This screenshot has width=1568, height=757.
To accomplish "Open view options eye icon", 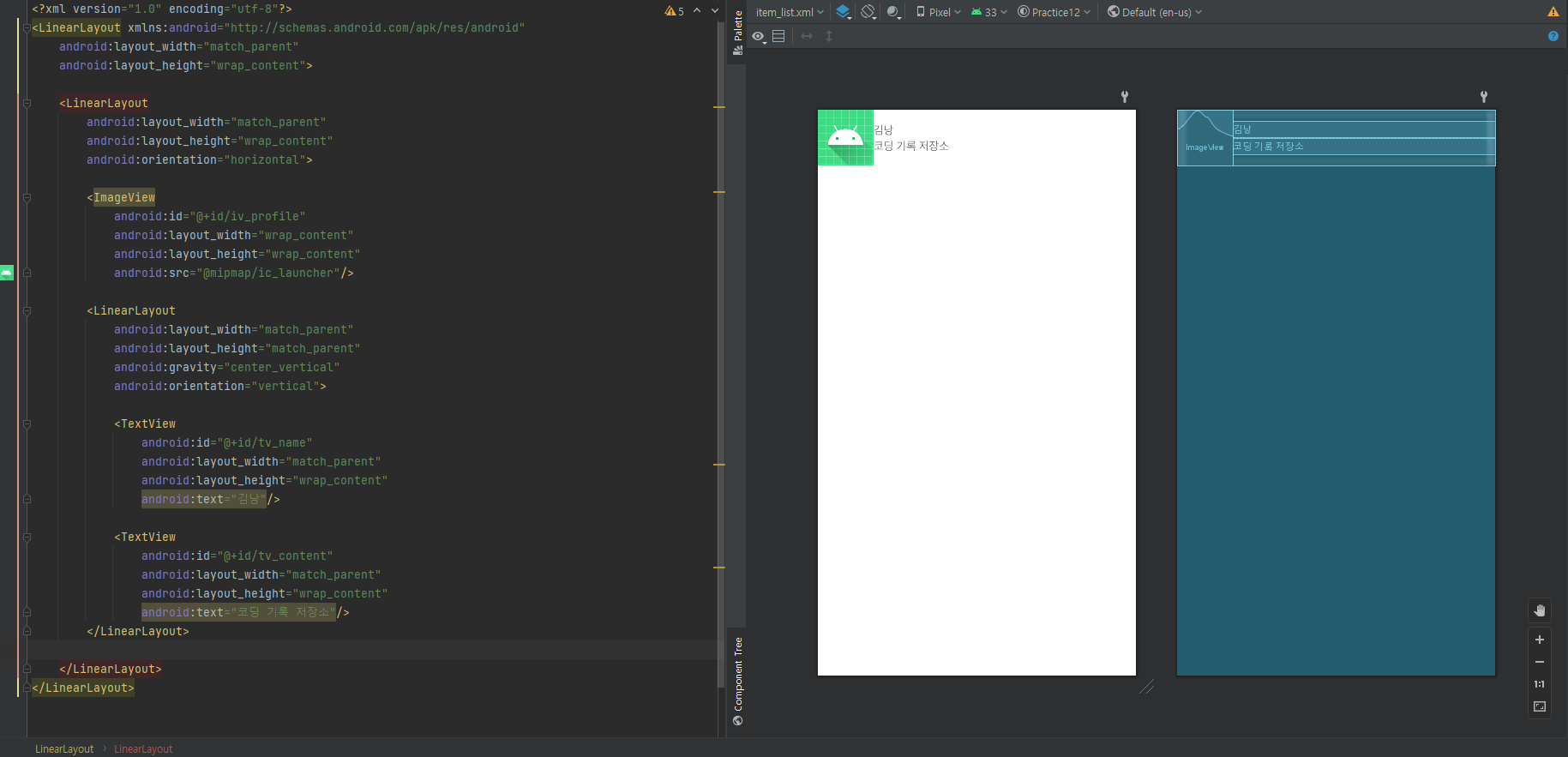I will click(x=759, y=36).
